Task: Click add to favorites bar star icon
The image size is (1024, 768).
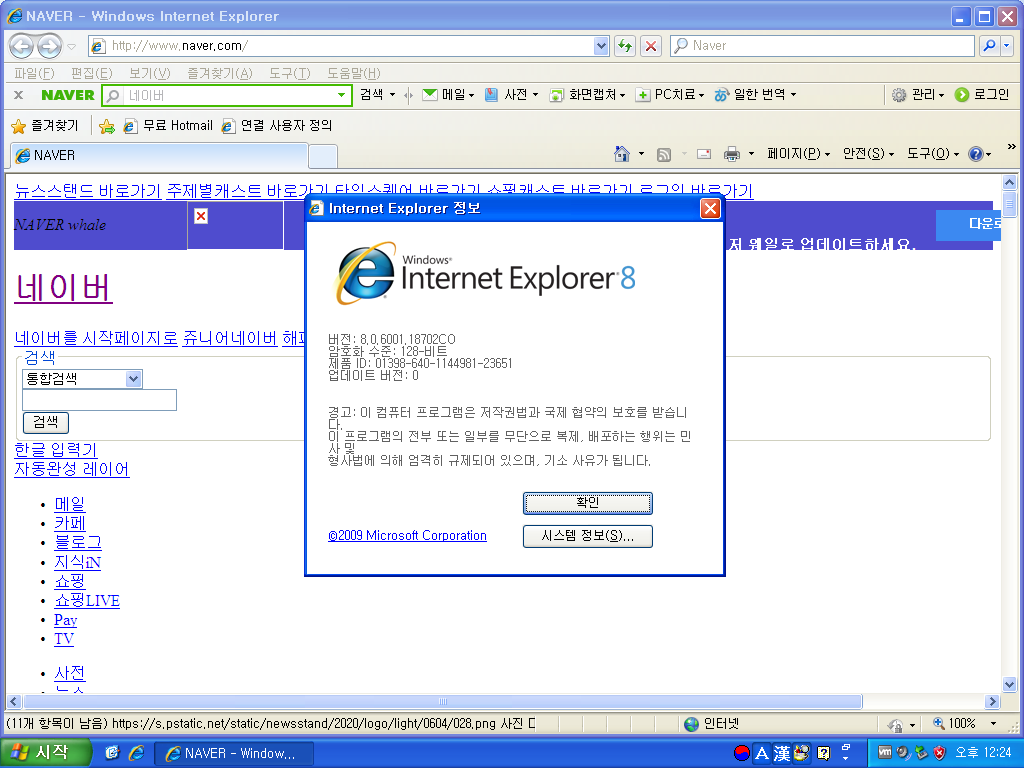Action: tap(107, 126)
